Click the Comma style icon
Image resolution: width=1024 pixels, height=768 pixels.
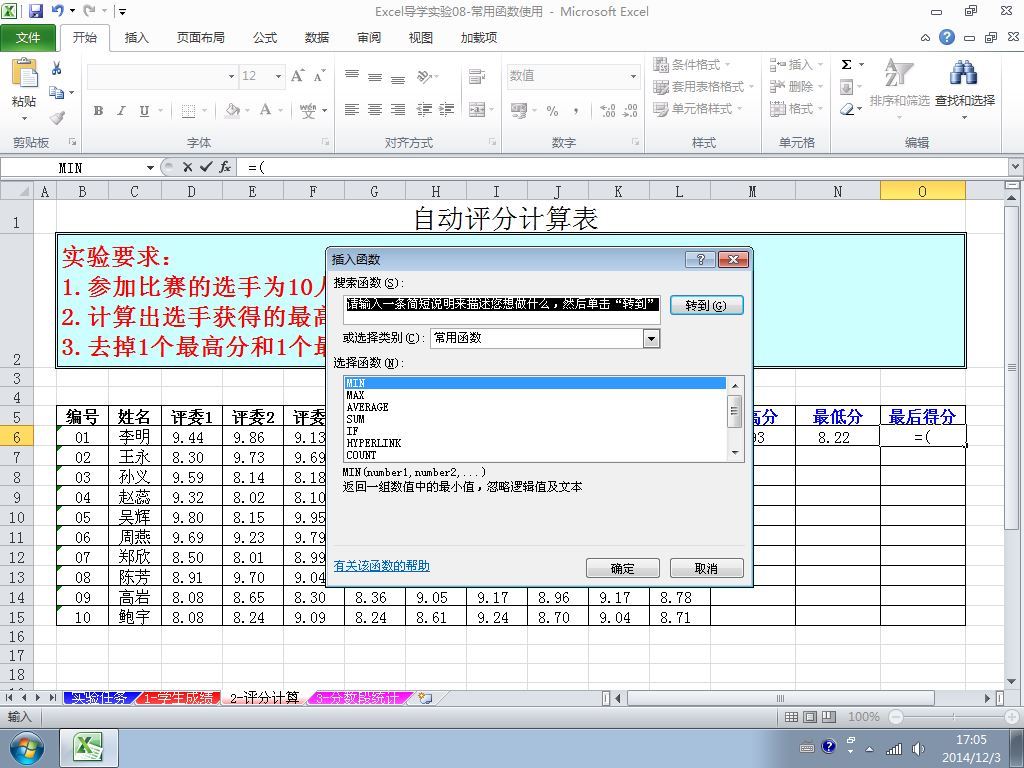575,111
